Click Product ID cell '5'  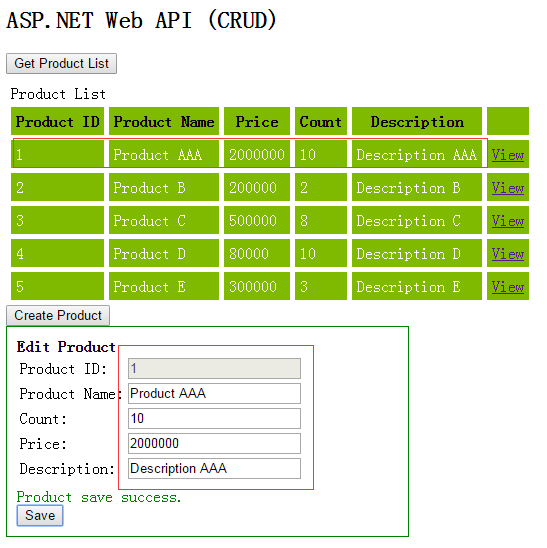(x=57, y=286)
